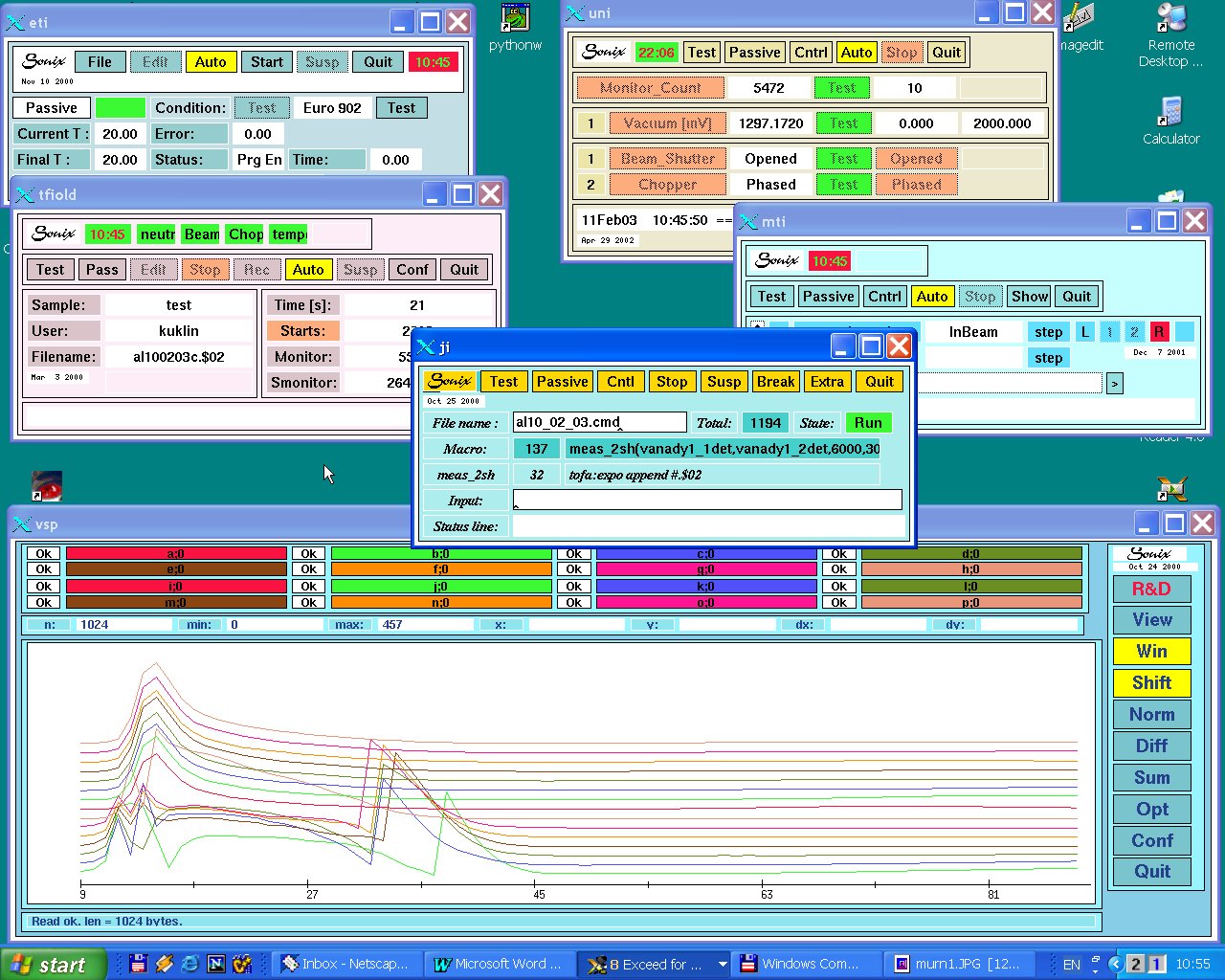Click the > arrow button in the mti window

pyautogui.click(x=1114, y=384)
